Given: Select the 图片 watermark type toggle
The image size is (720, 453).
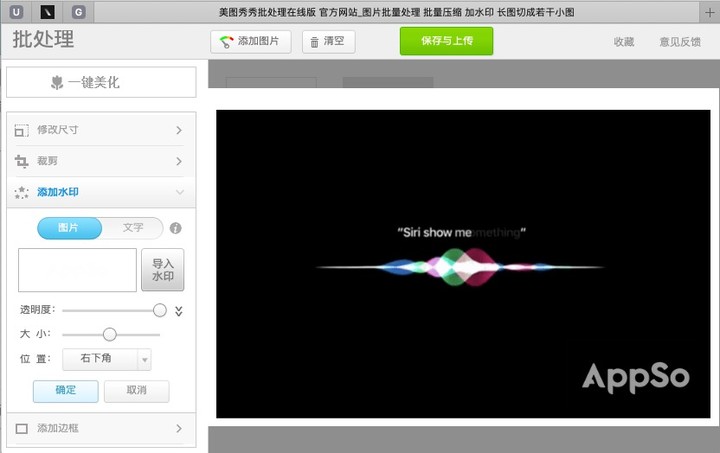Looking at the screenshot, I should click(x=69, y=228).
